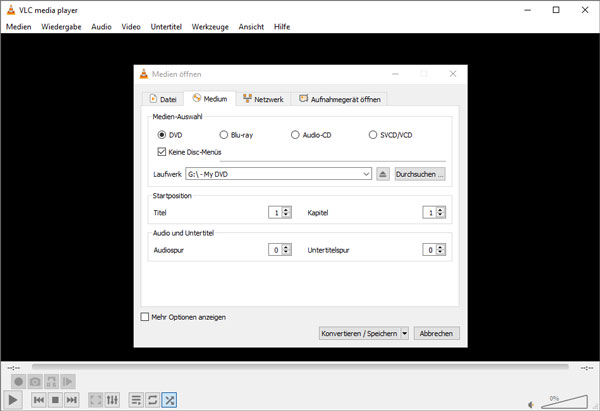This screenshot has height=411, width=600.
Task: Open the Werkzeuge menu
Action: click(x=210, y=27)
